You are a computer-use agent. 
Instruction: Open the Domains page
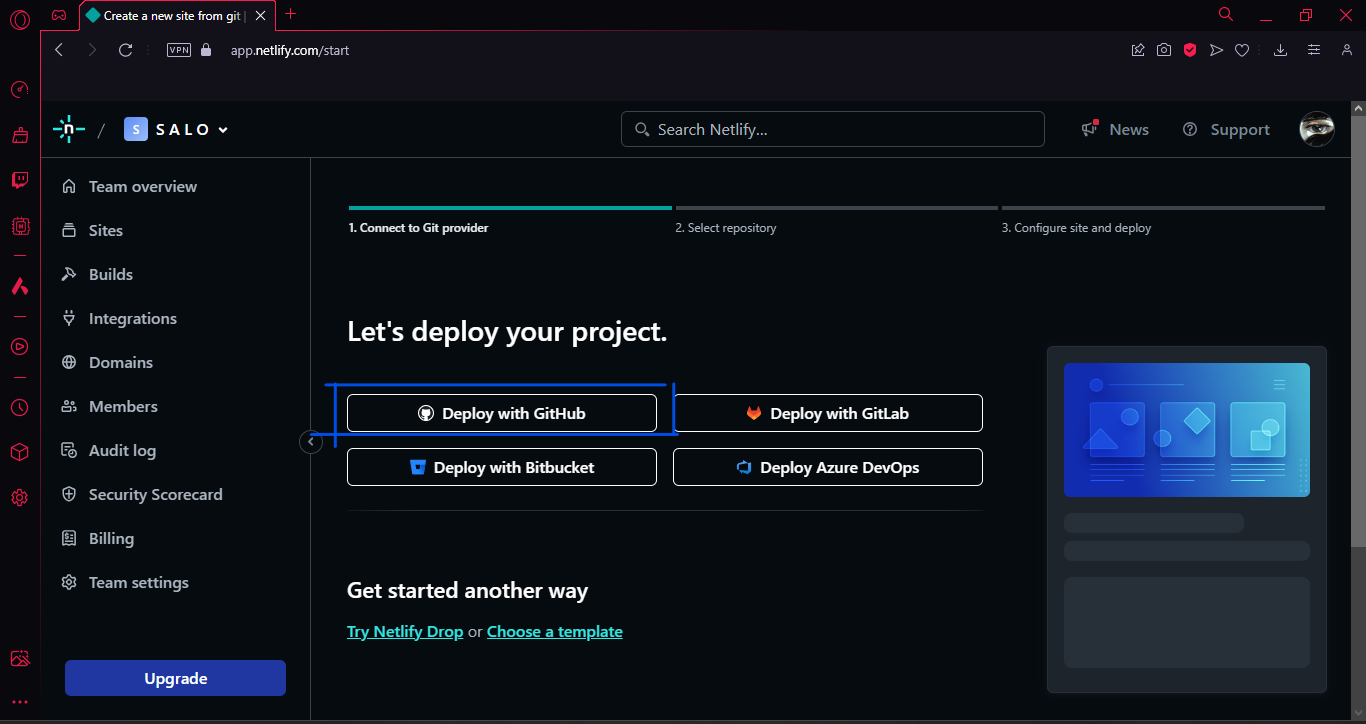[x=107, y=363]
